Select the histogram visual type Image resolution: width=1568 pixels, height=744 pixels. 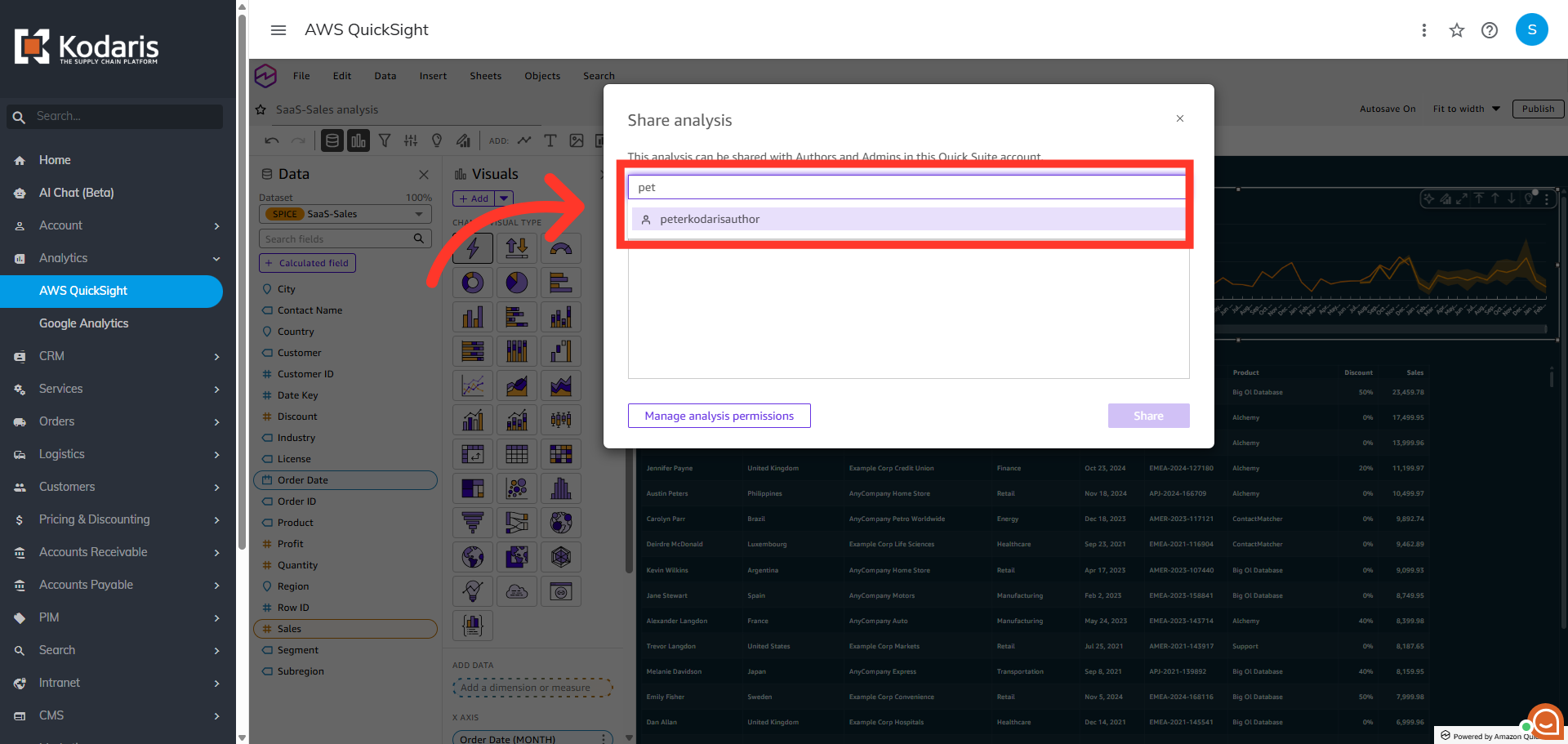click(561, 488)
